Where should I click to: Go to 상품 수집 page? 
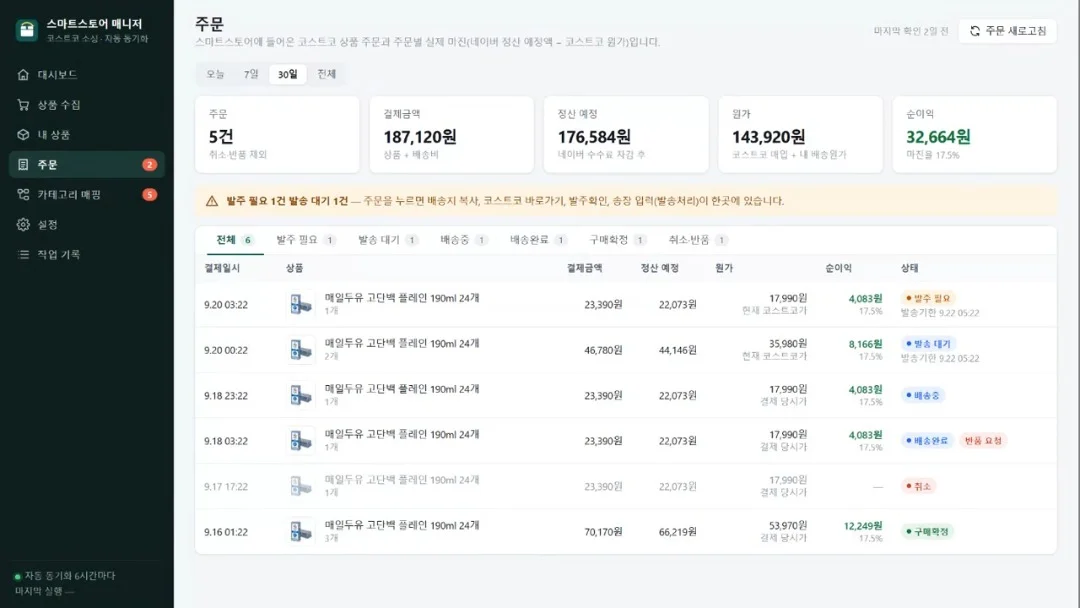(87, 105)
